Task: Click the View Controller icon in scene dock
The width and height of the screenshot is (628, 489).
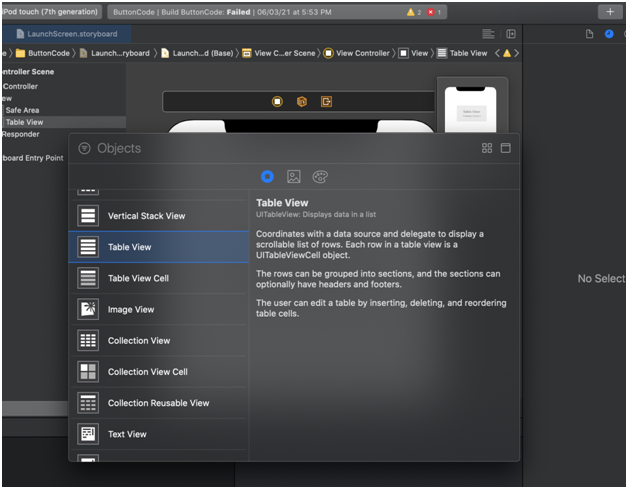Action: 277,101
